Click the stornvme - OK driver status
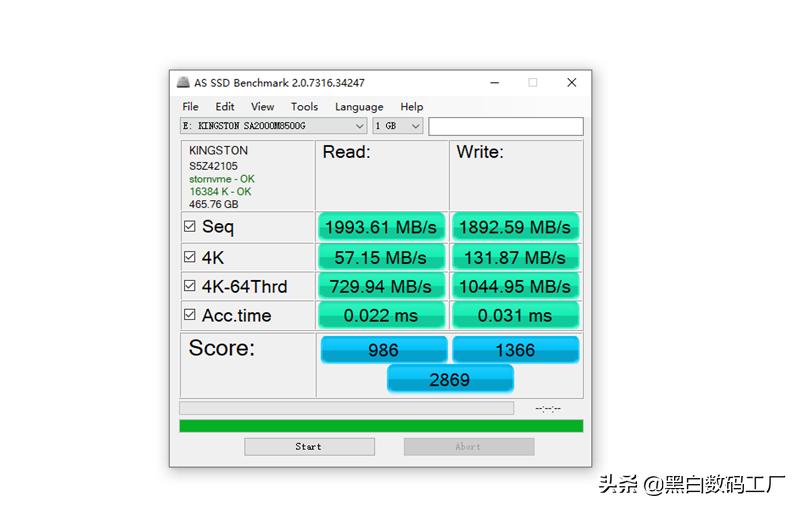800x509 pixels. click(x=221, y=179)
